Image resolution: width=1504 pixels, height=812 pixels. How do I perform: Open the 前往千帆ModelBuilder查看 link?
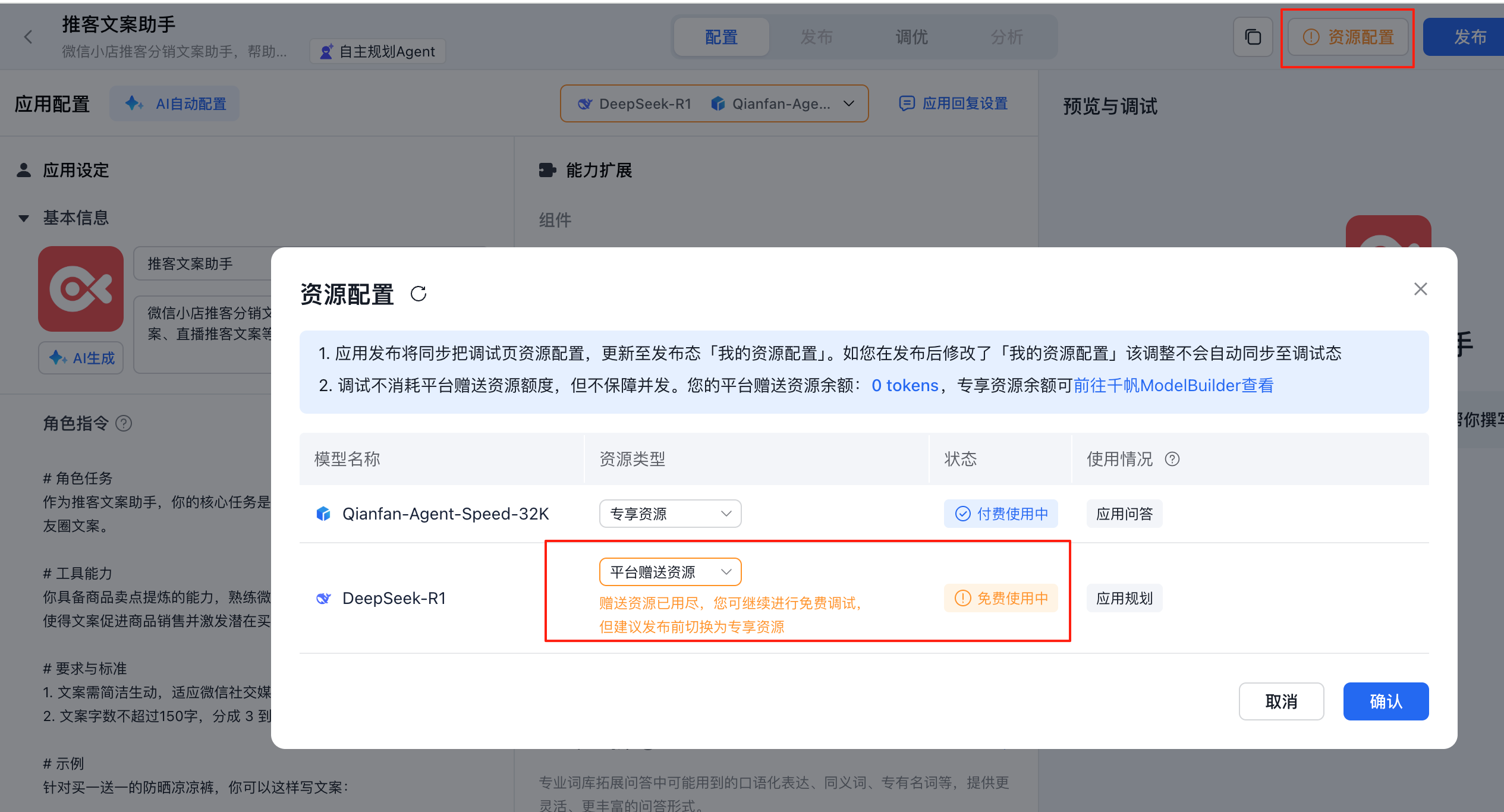(1173, 385)
